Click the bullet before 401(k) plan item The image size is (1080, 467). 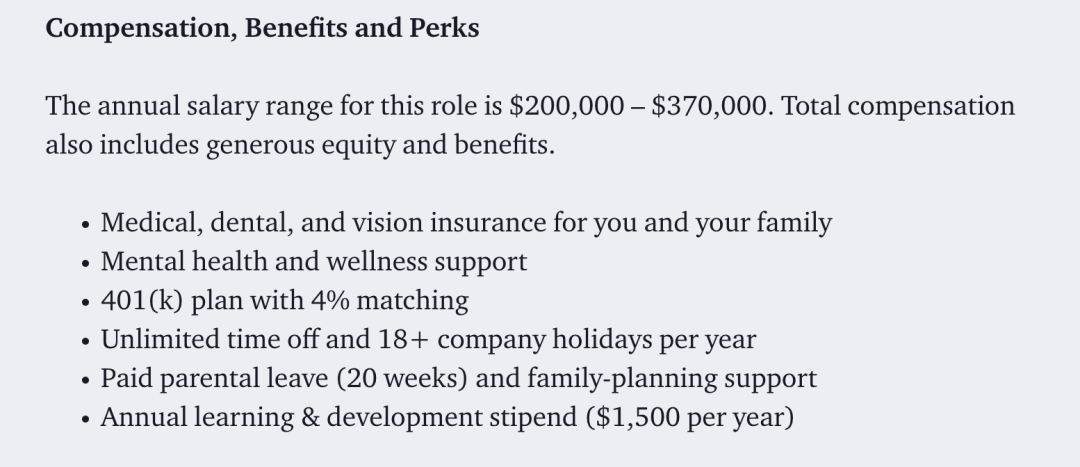pyautogui.click(x=85, y=302)
